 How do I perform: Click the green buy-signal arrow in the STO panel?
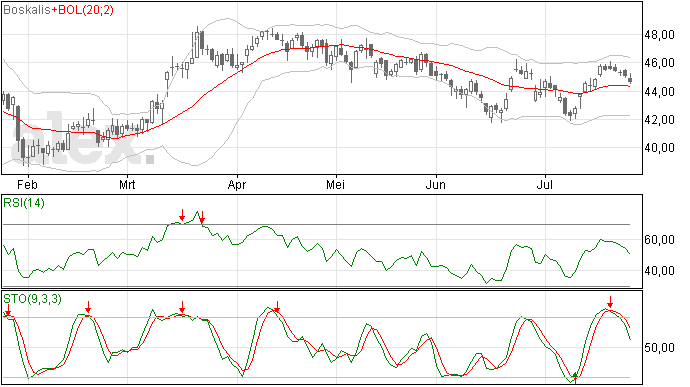click(575, 377)
